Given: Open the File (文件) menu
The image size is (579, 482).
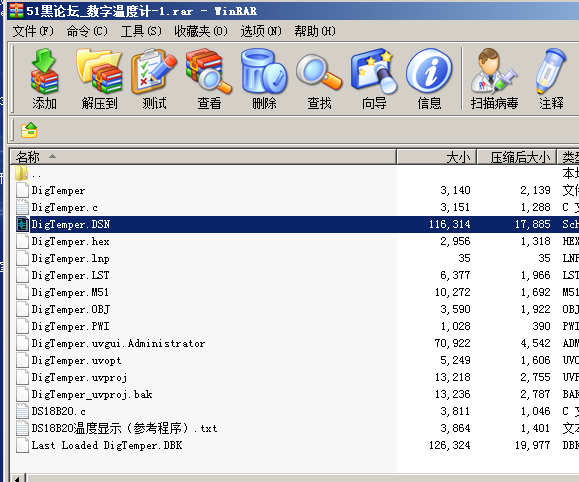Looking at the screenshot, I should (33, 31).
